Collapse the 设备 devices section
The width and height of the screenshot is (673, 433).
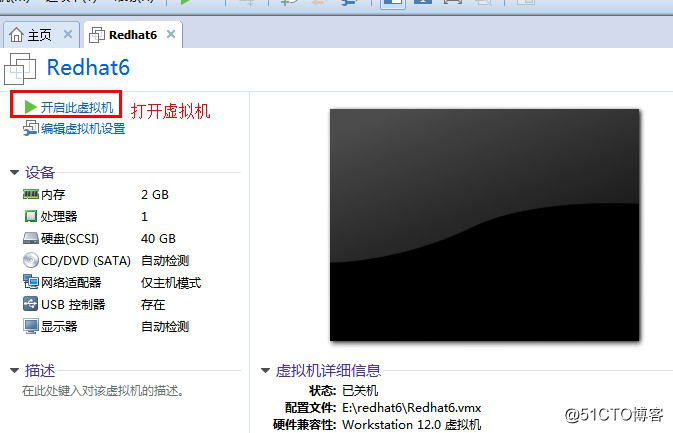coord(15,173)
